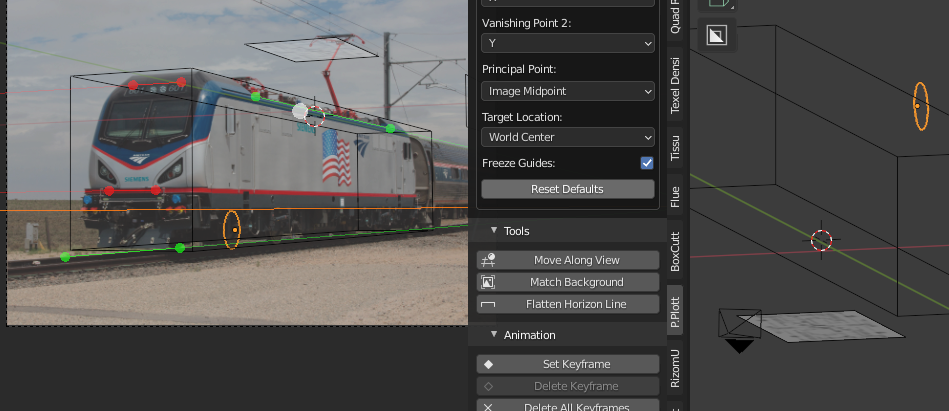Click the Delete Keyframe button
Viewport: 949px width, 411px height.
tap(568, 386)
